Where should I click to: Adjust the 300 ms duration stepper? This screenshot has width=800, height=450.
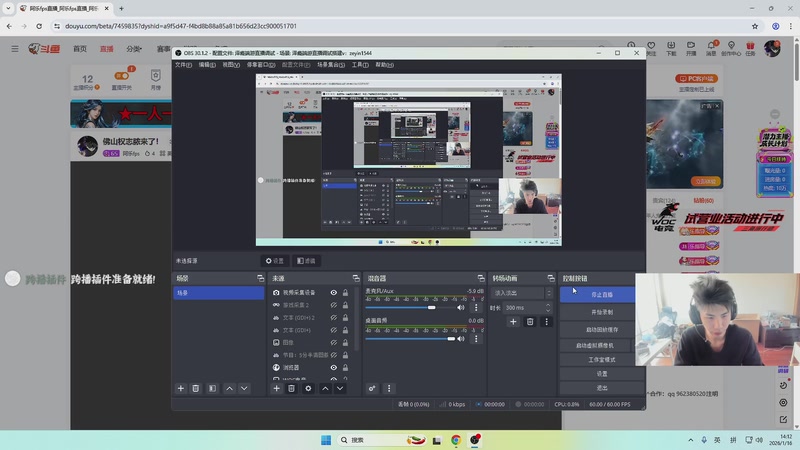(548, 308)
